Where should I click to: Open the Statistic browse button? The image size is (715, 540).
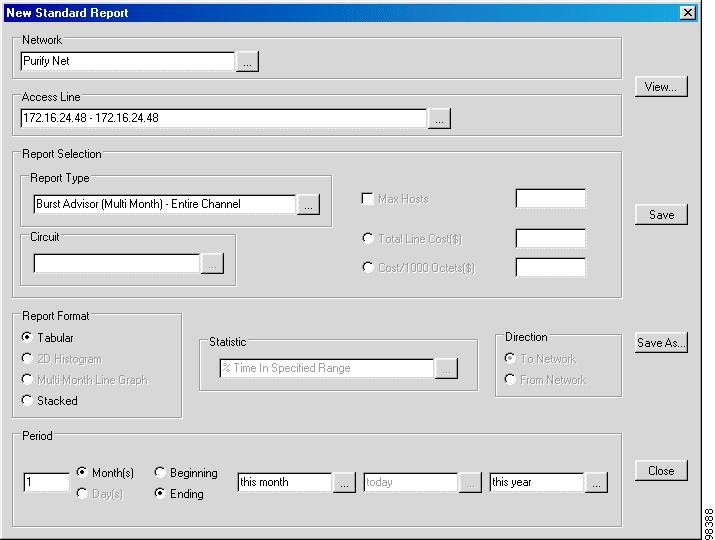(x=446, y=368)
